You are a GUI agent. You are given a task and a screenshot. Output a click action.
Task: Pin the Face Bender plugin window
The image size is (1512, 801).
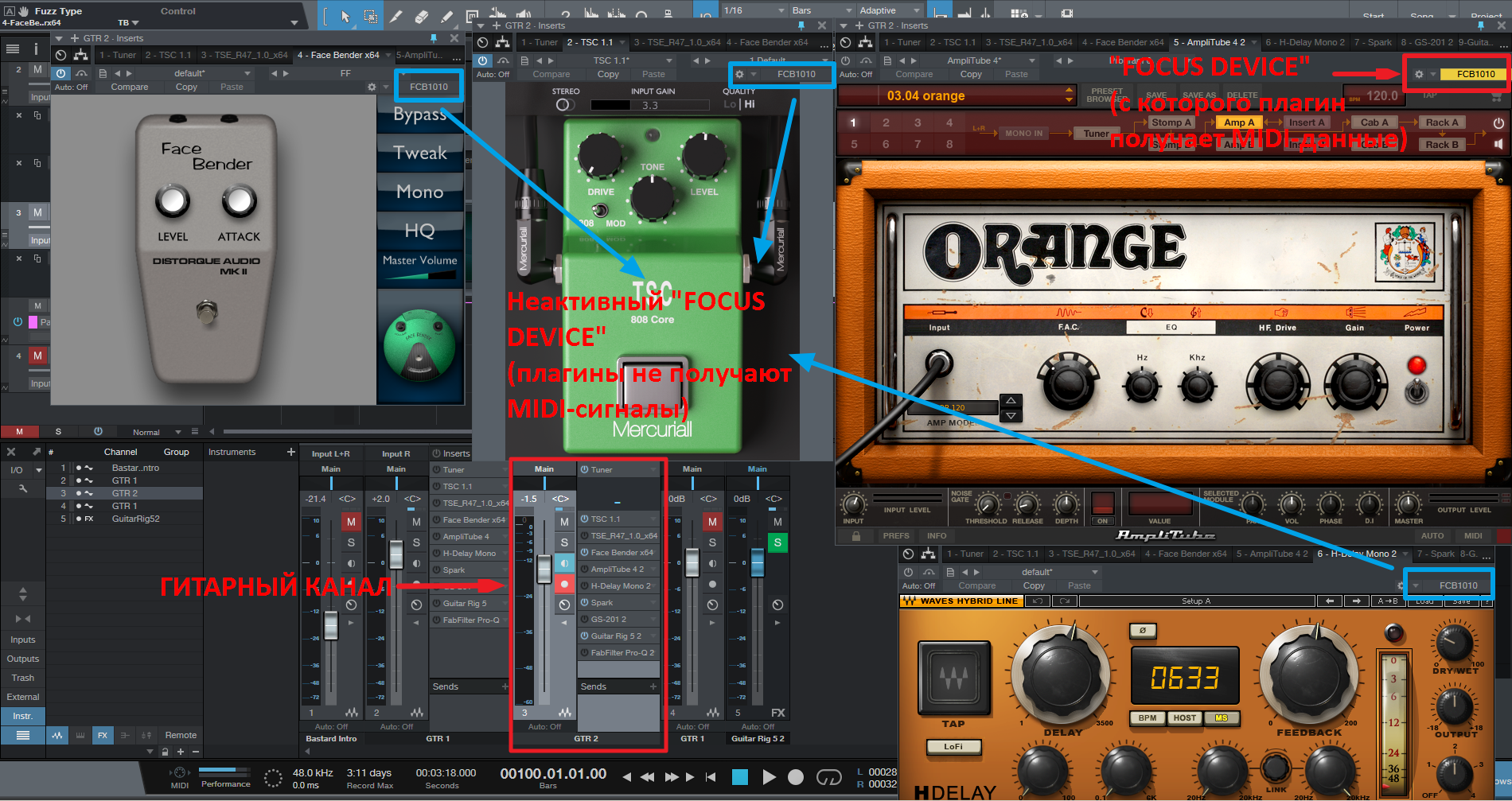click(x=434, y=38)
